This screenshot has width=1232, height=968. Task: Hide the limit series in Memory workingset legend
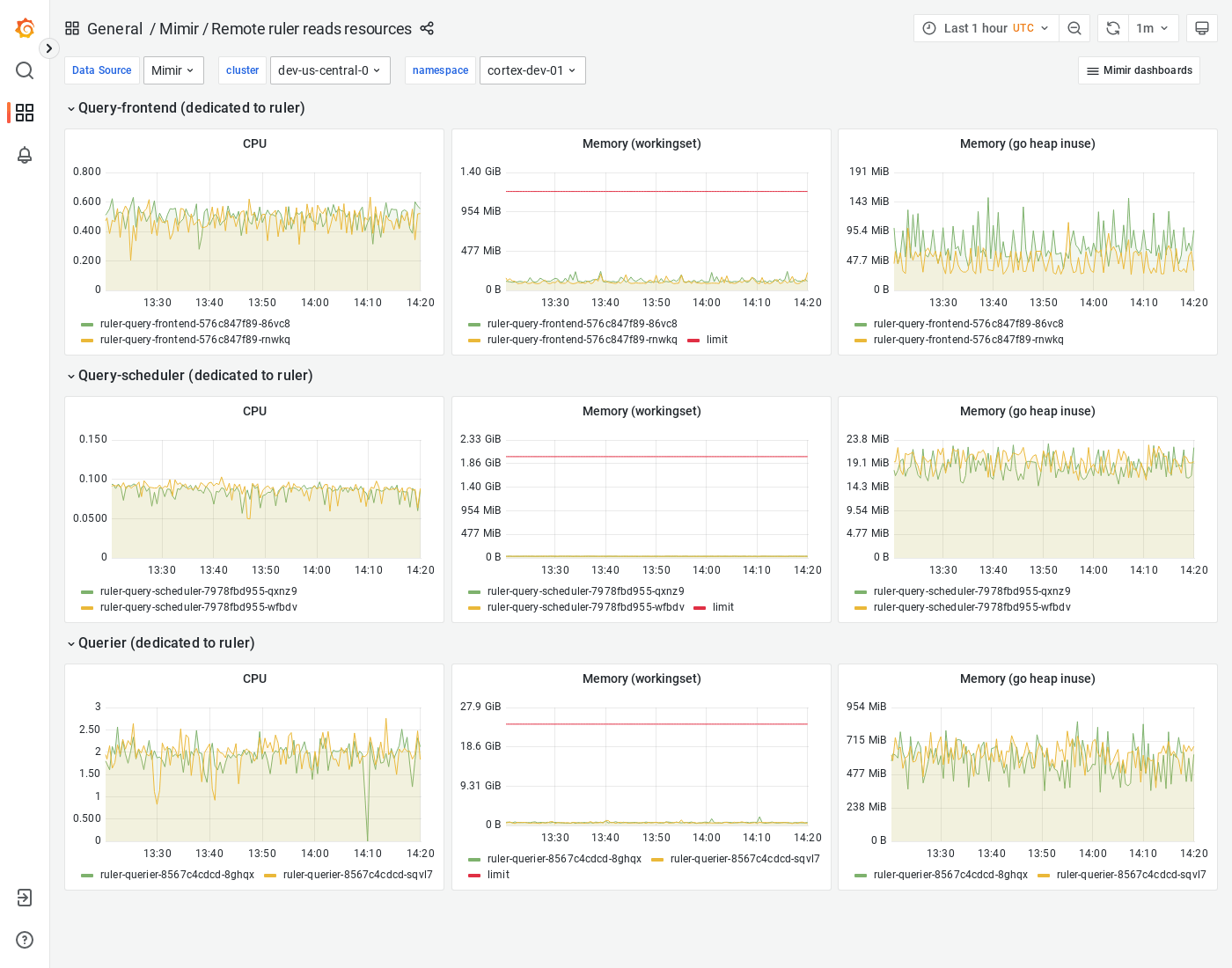point(716,340)
